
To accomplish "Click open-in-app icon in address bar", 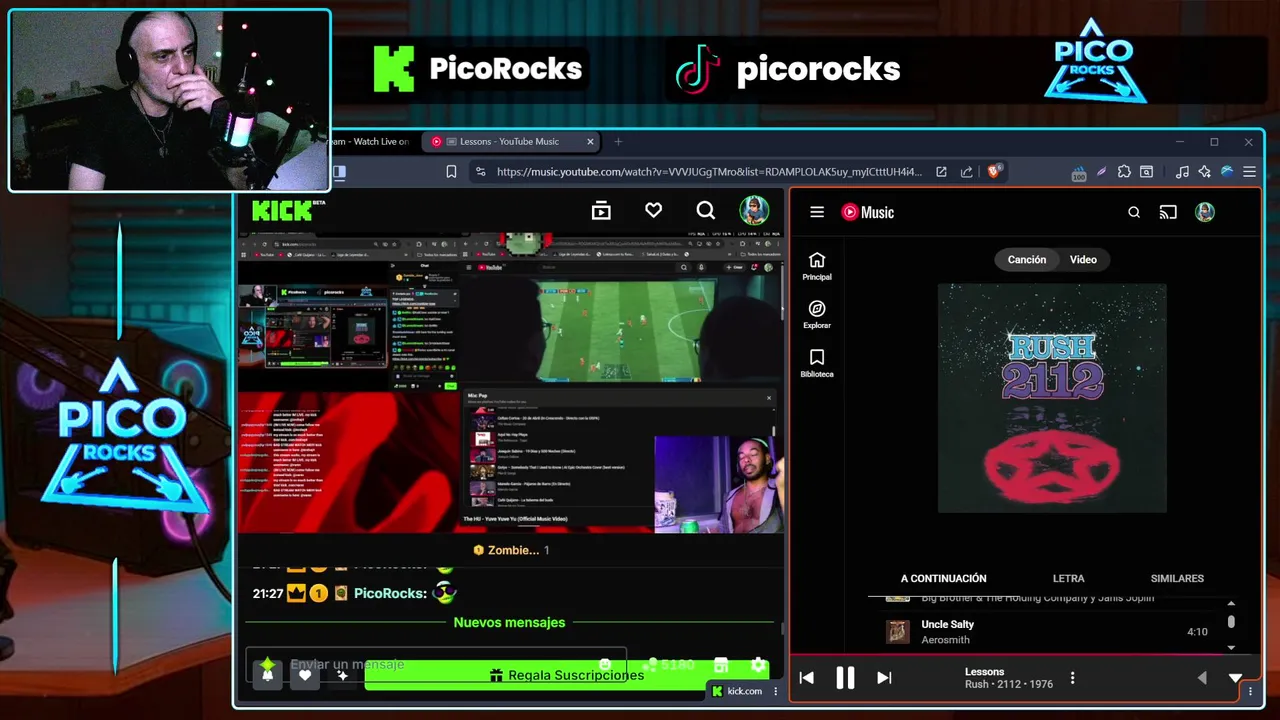I will [x=941, y=172].
